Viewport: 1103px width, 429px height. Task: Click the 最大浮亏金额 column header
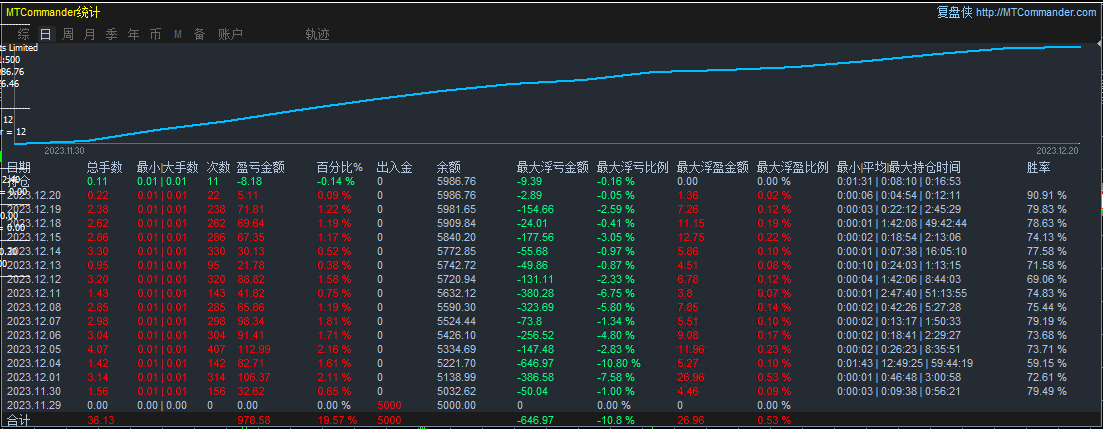[x=552, y=167]
